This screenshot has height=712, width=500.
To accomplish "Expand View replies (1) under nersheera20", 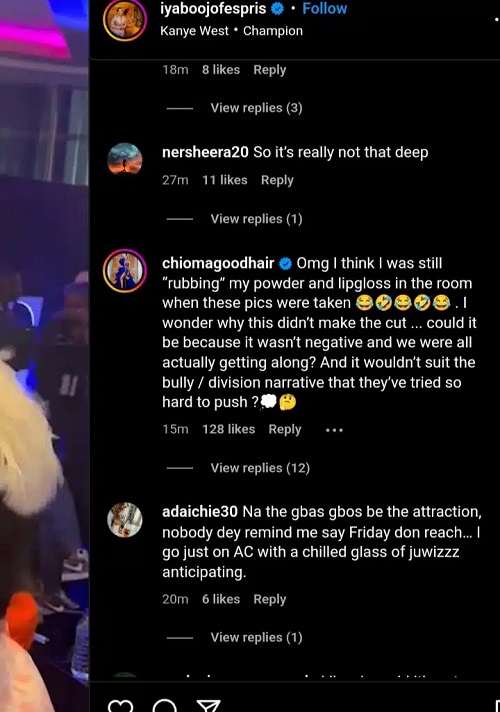I will (256, 219).
